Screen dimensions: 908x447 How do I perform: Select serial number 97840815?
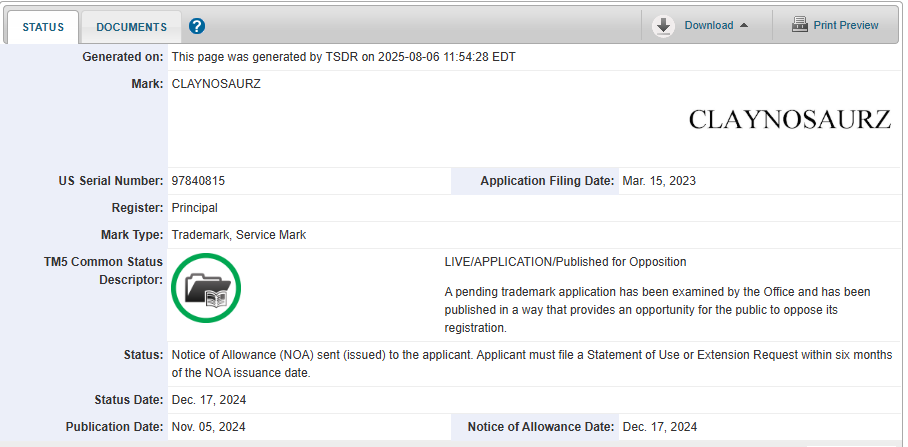(198, 181)
